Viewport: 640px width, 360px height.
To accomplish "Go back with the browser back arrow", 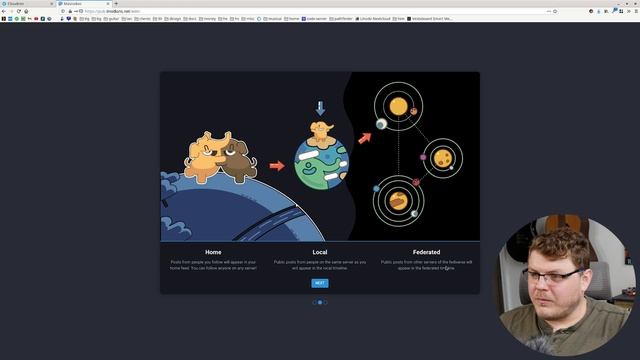I will point(4,11).
